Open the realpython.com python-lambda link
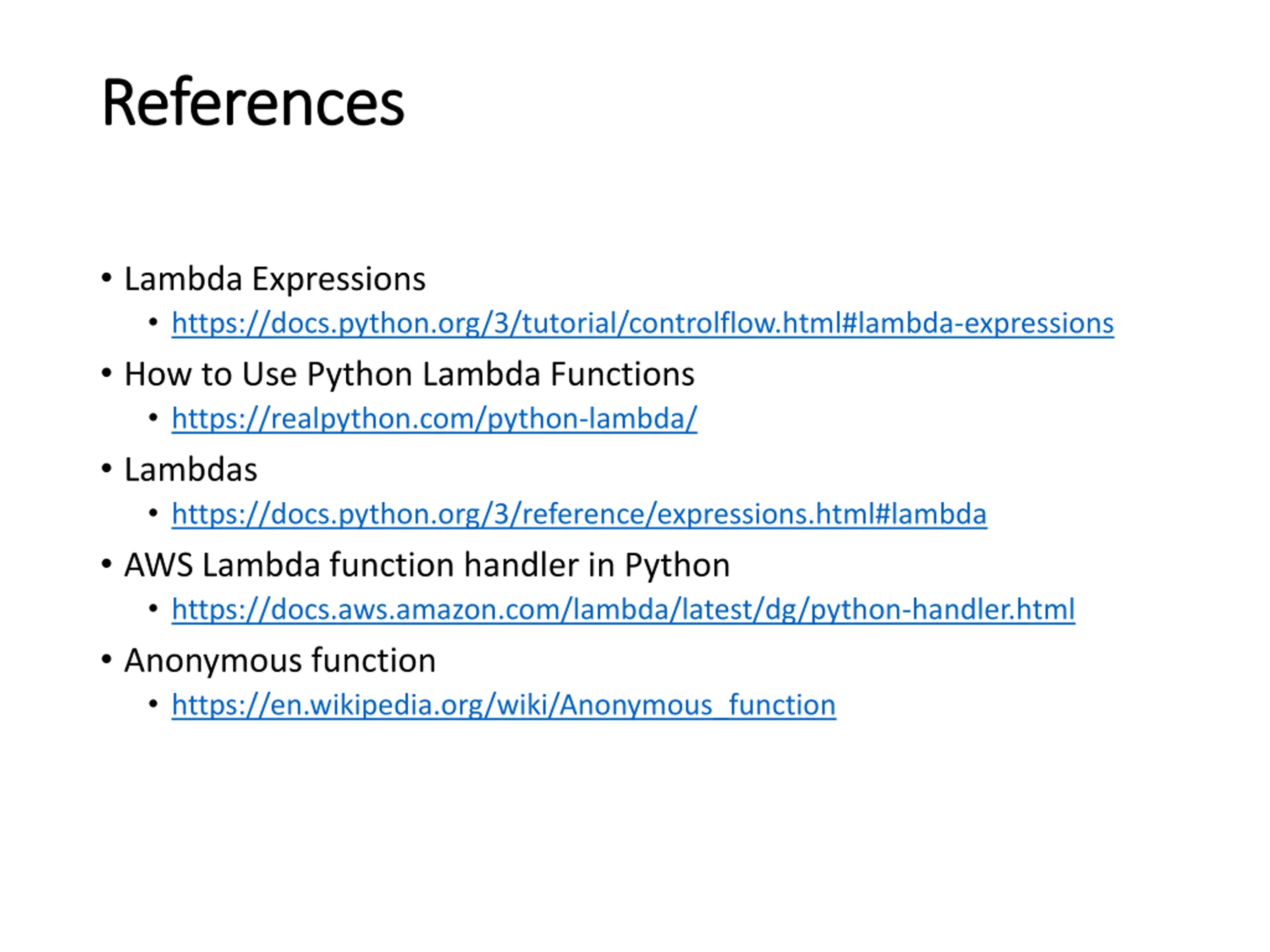Image resolution: width=1270 pixels, height=952 pixels. tap(435, 419)
